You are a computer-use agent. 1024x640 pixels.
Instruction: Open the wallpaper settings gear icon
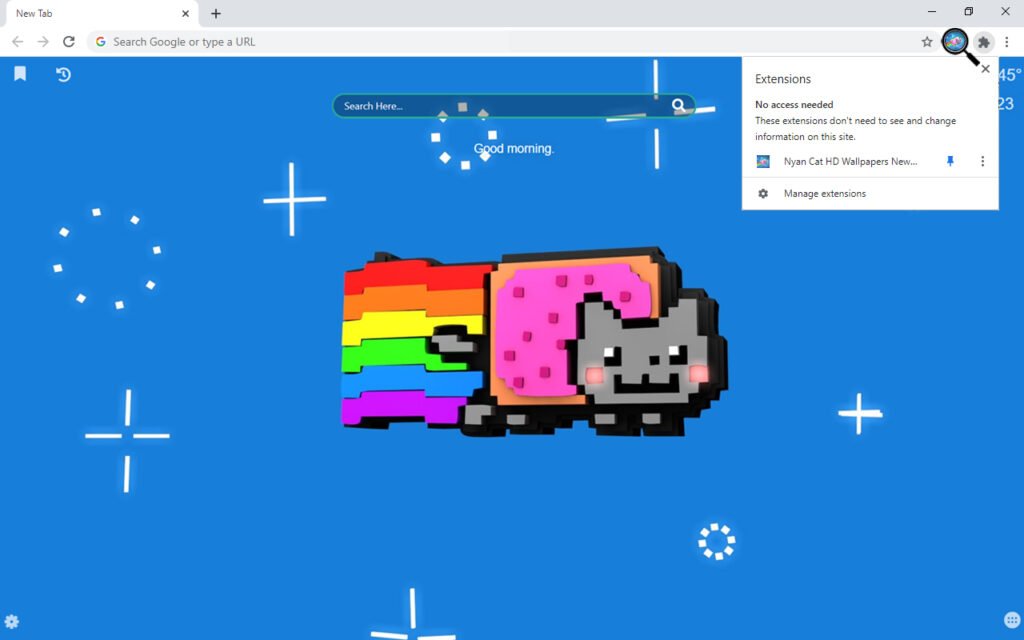(11, 621)
